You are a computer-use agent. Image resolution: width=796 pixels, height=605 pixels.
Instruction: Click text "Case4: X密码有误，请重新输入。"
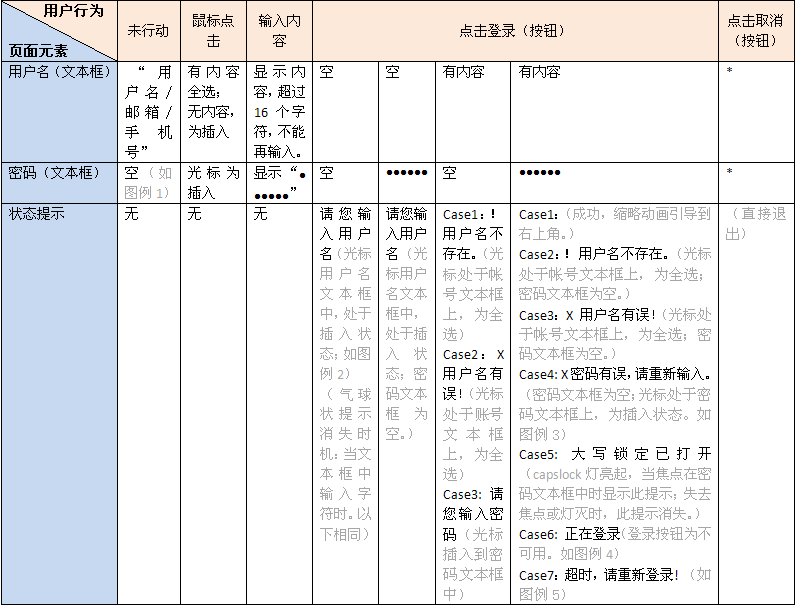point(614,375)
